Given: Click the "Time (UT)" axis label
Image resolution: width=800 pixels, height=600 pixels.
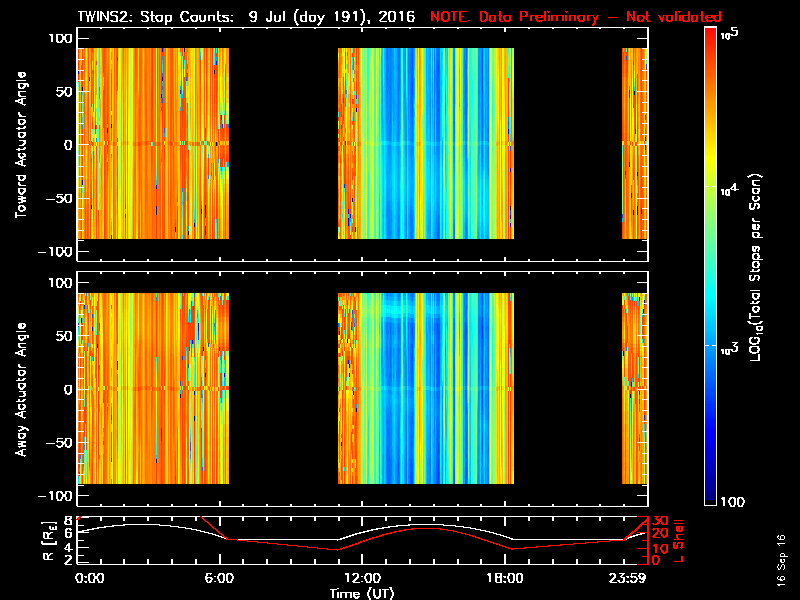Looking at the screenshot, I should (x=362, y=593).
